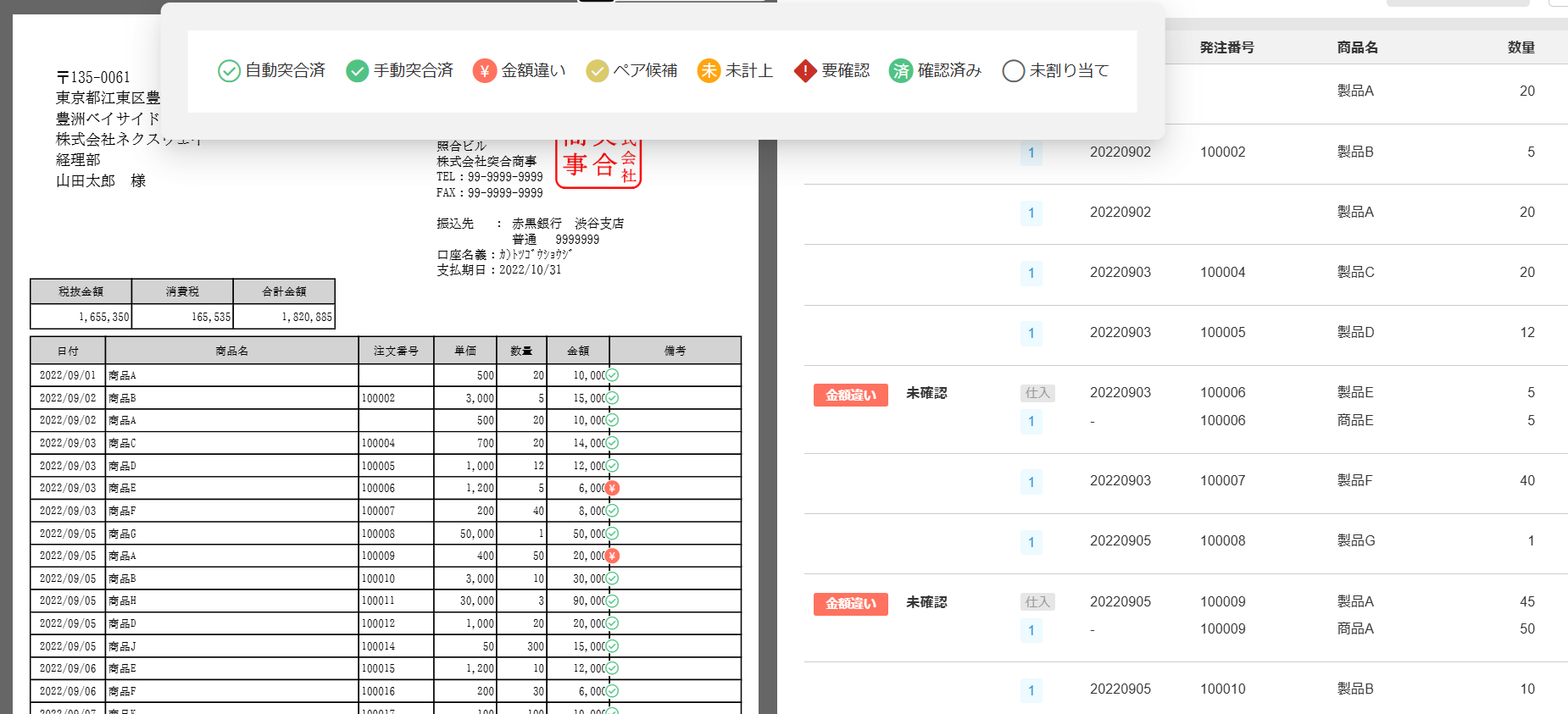
Task: Click the check mark on invoice row 100016
Action: tap(612, 691)
